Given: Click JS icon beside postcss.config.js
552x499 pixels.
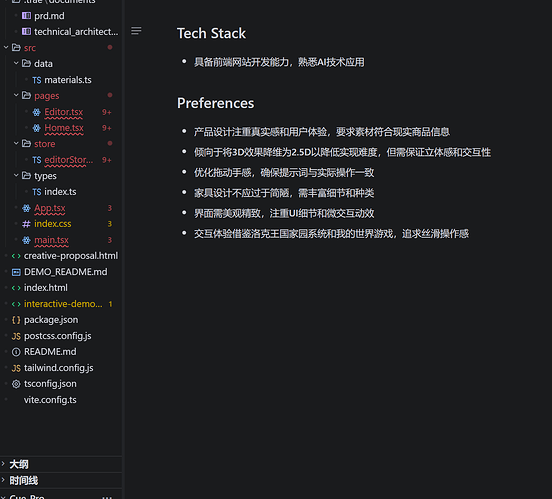Looking at the screenshot, I should pyautogui.click(x=16, y=336).
